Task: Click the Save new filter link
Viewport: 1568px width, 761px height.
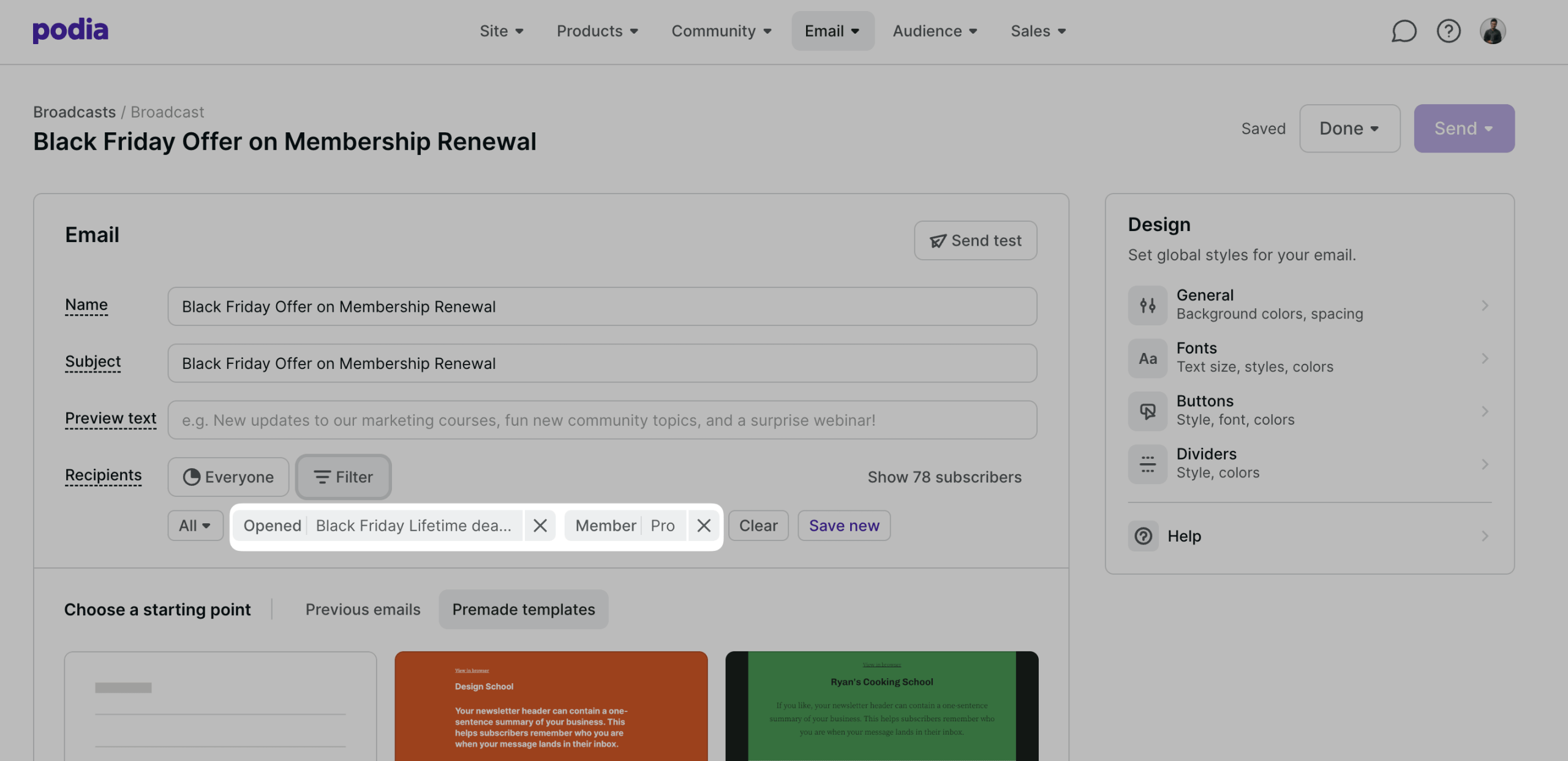Action: click(x=844, y=525)
